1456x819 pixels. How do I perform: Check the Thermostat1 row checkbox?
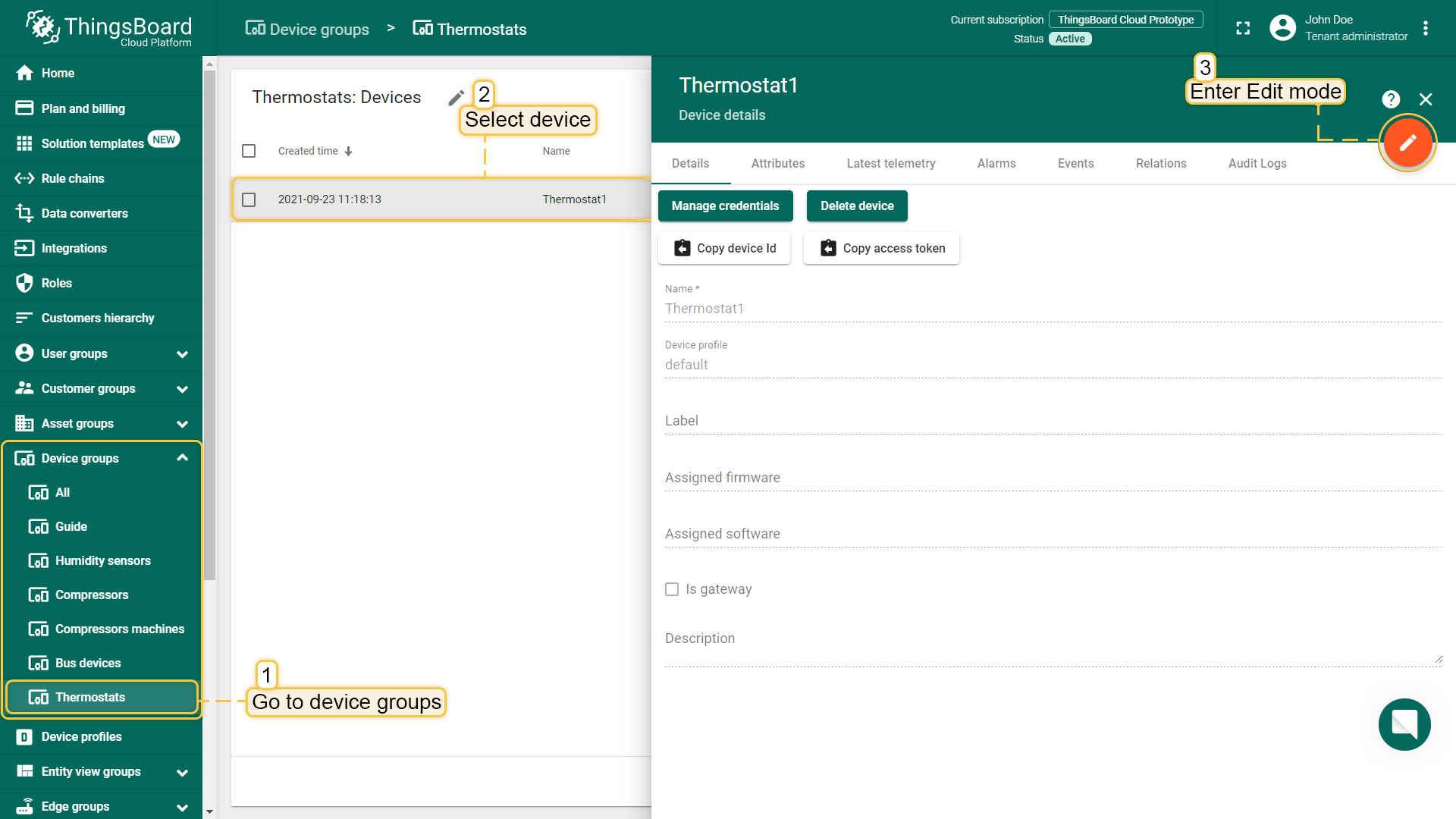(x=249, y=199)
